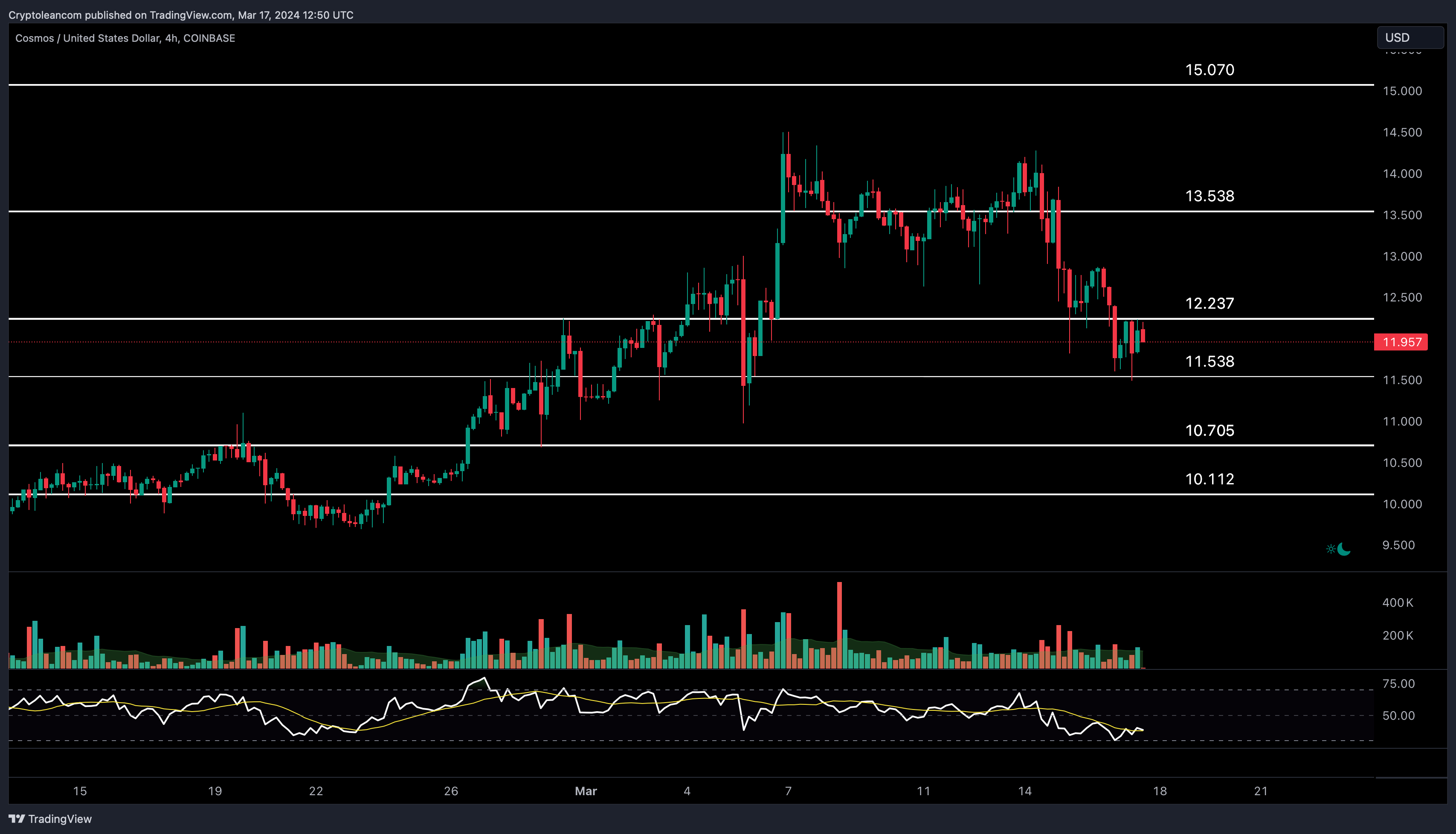Click date 19 on the time axis
Image resolution: width=1456 pixels, height=834 pixels.
tap(215, 791)
